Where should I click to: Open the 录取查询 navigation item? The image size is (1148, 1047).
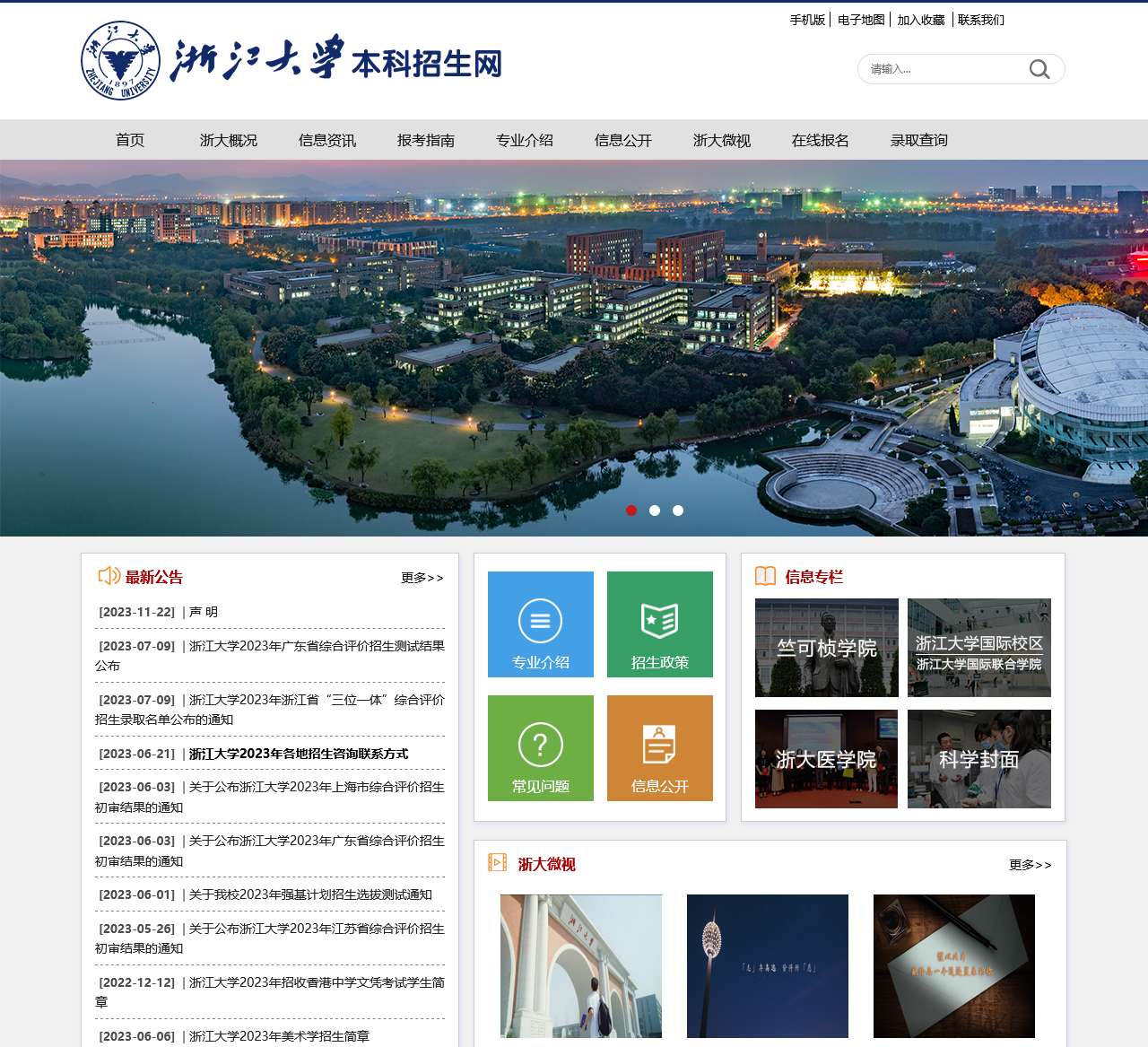coord(919,140)
